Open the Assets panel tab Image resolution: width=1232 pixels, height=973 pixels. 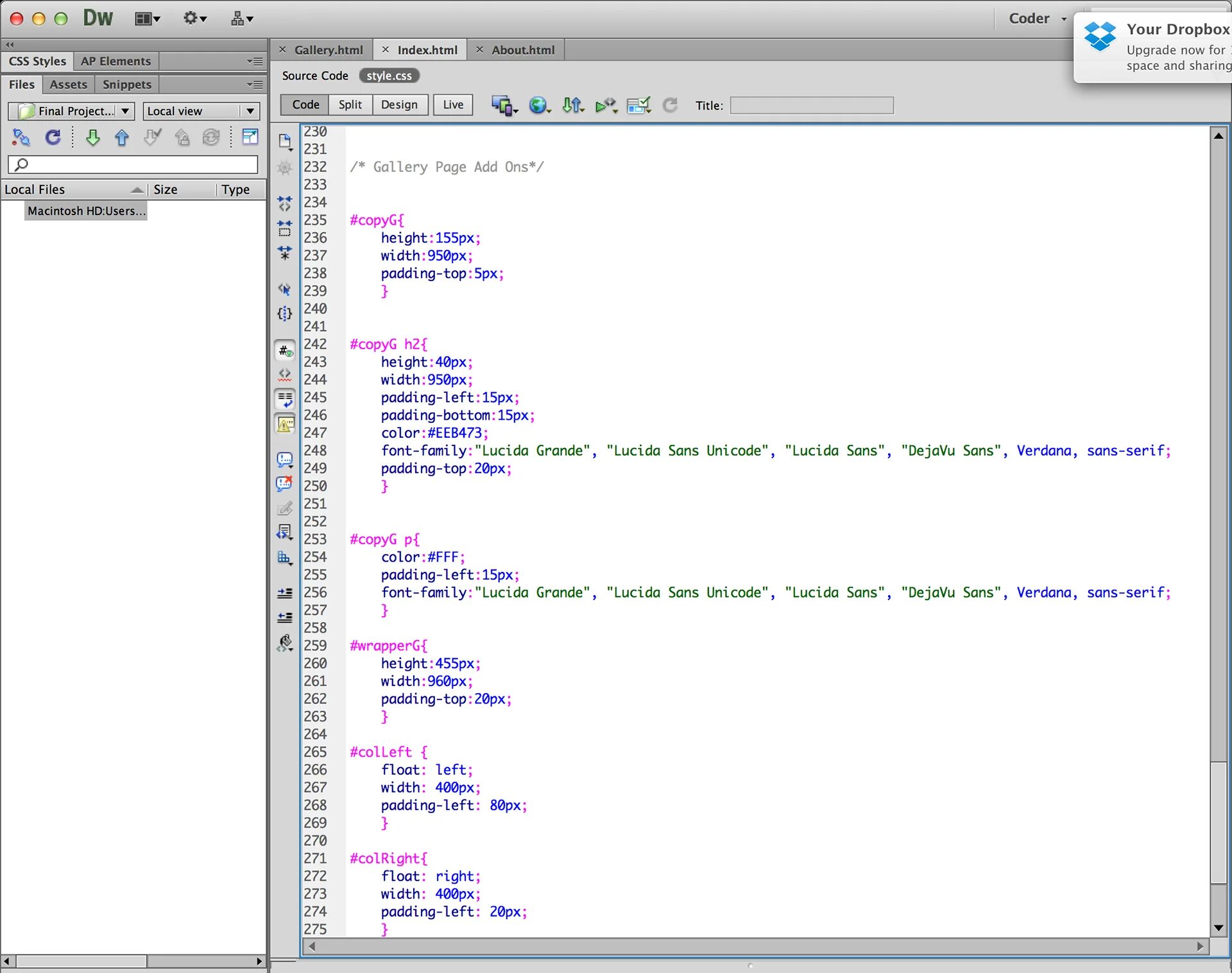68,85
